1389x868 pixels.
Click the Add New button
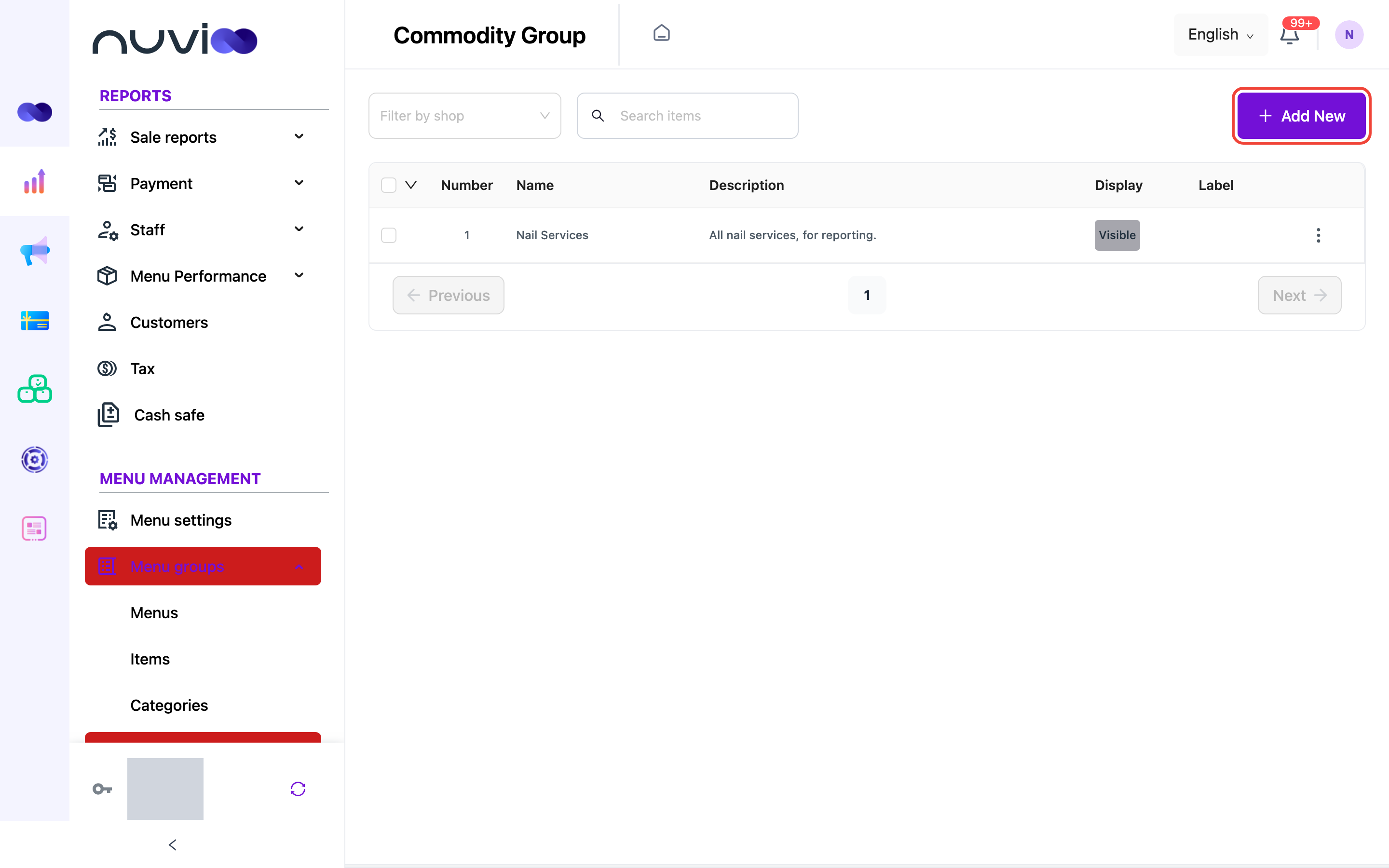click(1301, 116)
